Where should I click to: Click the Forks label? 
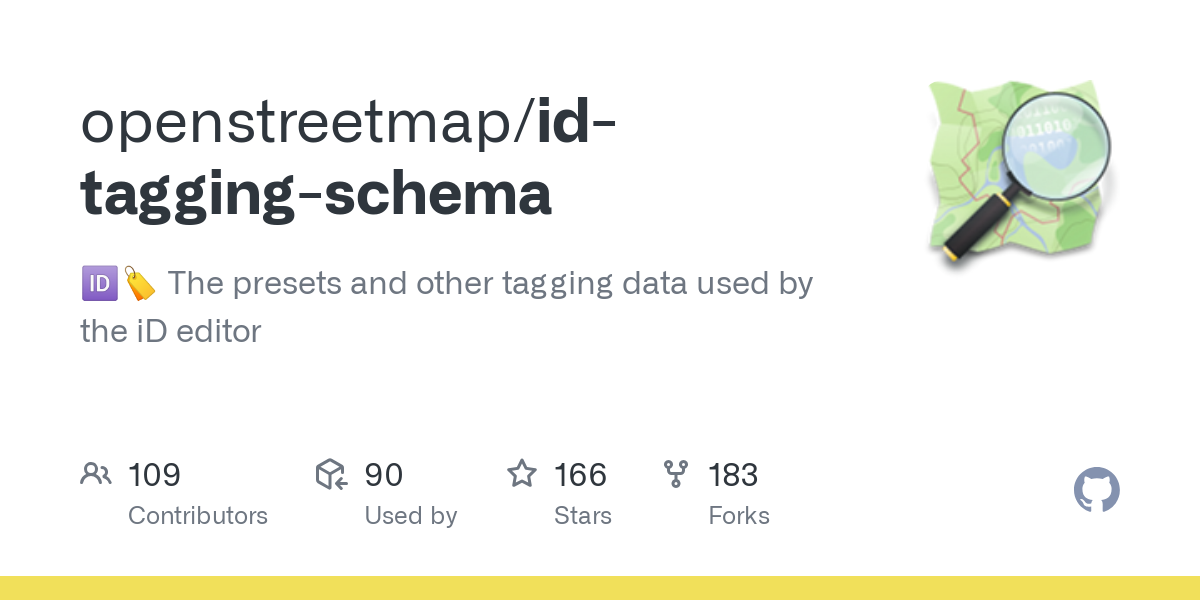(x=739, y=516)
